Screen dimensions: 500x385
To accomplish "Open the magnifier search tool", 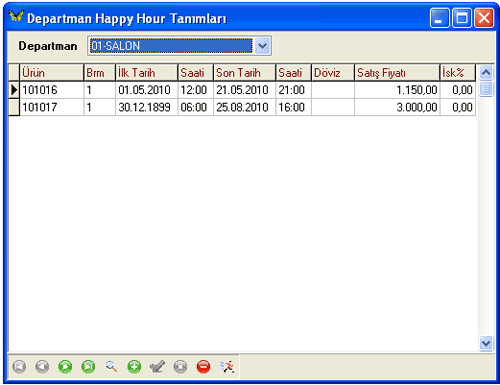I will point(111,367).
